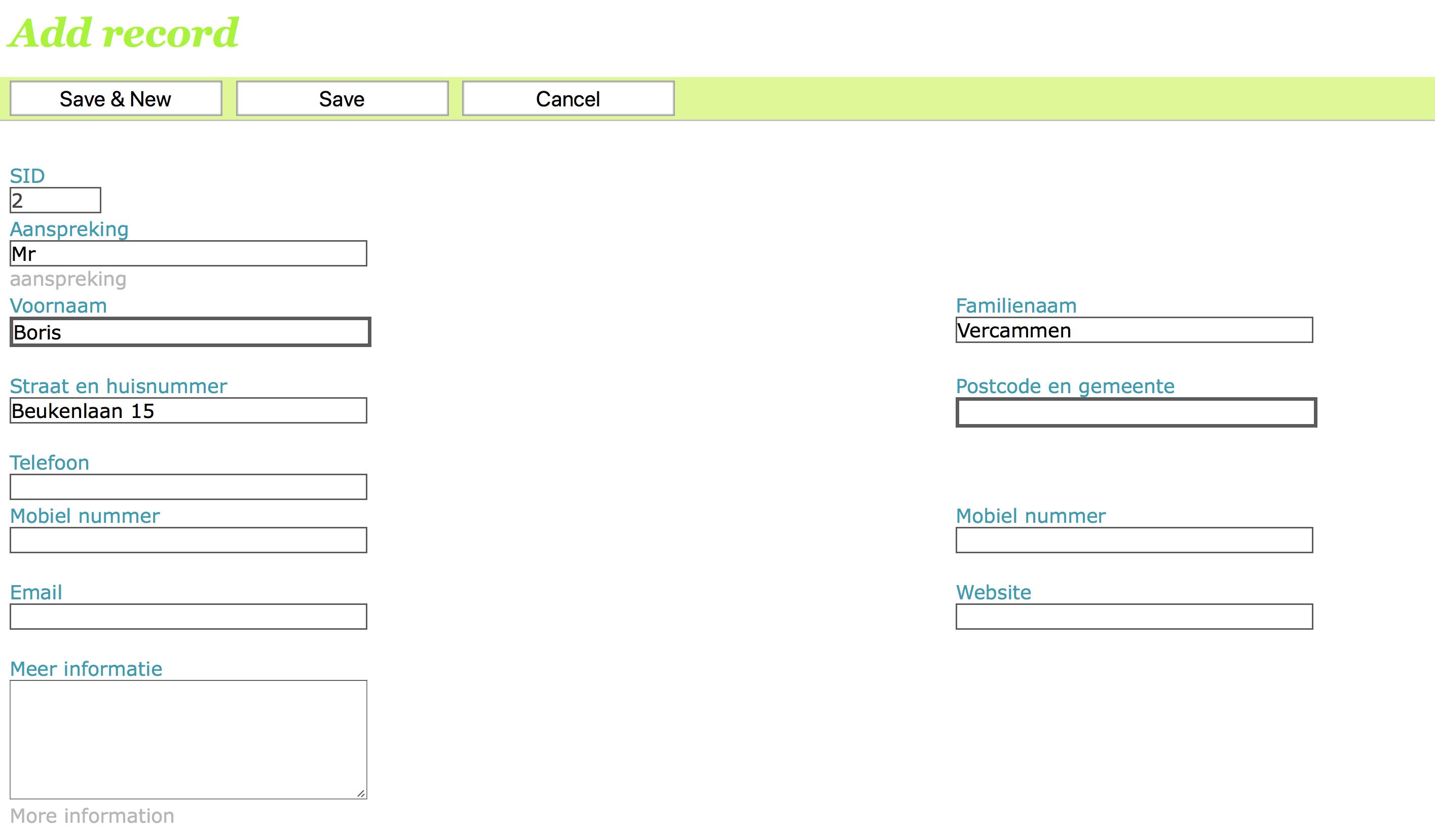Click the Familienaam label
The image size is (1435, 840).
point(1015,306)
